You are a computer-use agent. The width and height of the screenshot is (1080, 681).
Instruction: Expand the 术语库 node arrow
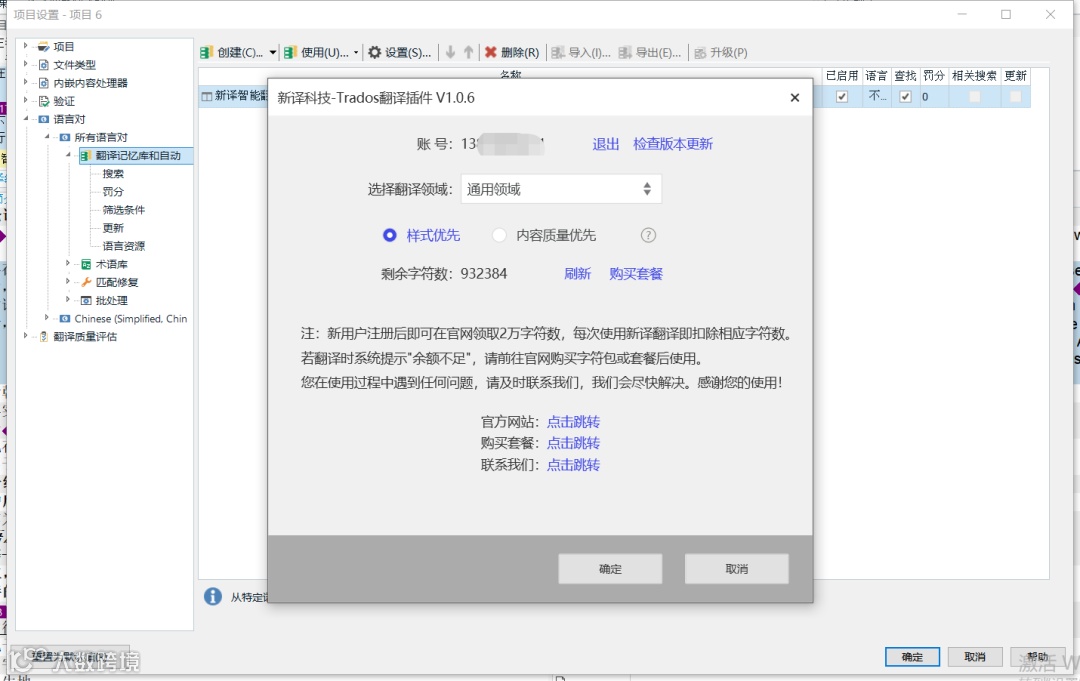(x=68, y=264)
